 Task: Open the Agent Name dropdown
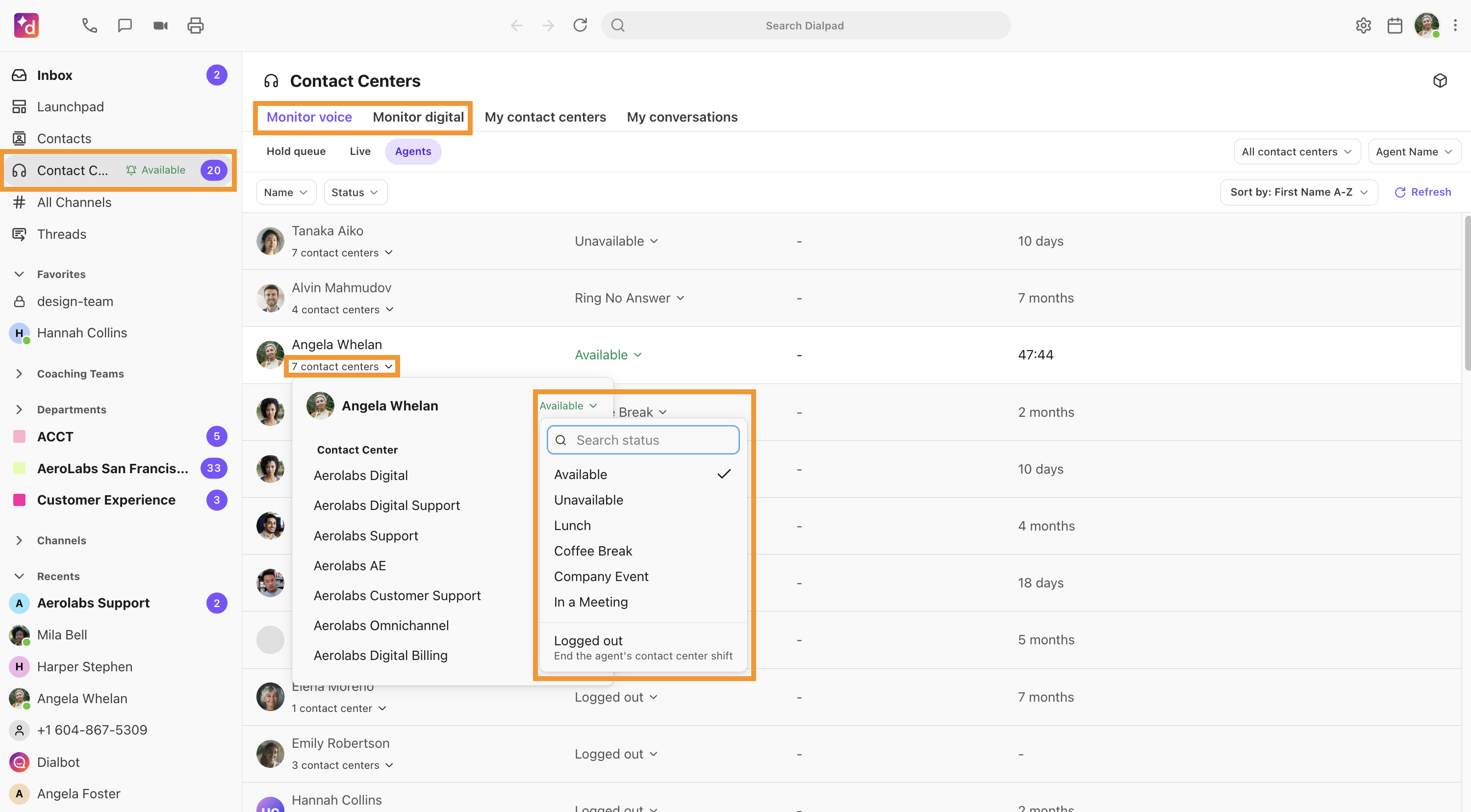click(x=1414, y=152)
